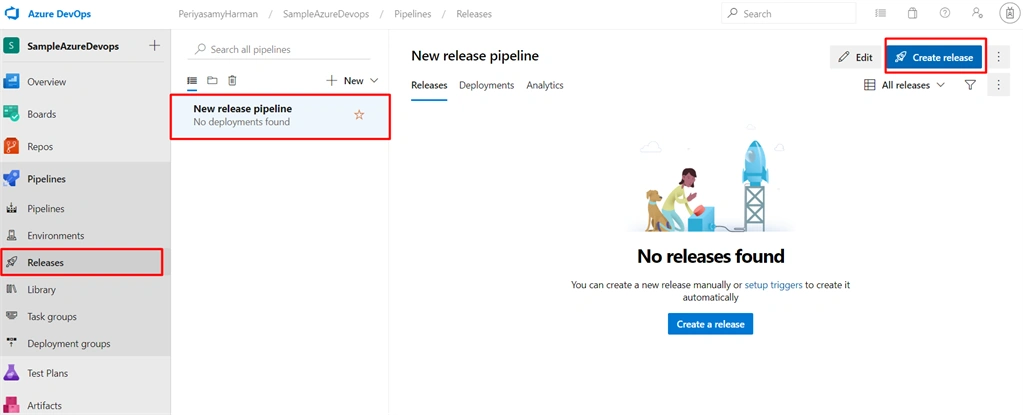Click the trash can icon above the pipeline list

point(232,80)
